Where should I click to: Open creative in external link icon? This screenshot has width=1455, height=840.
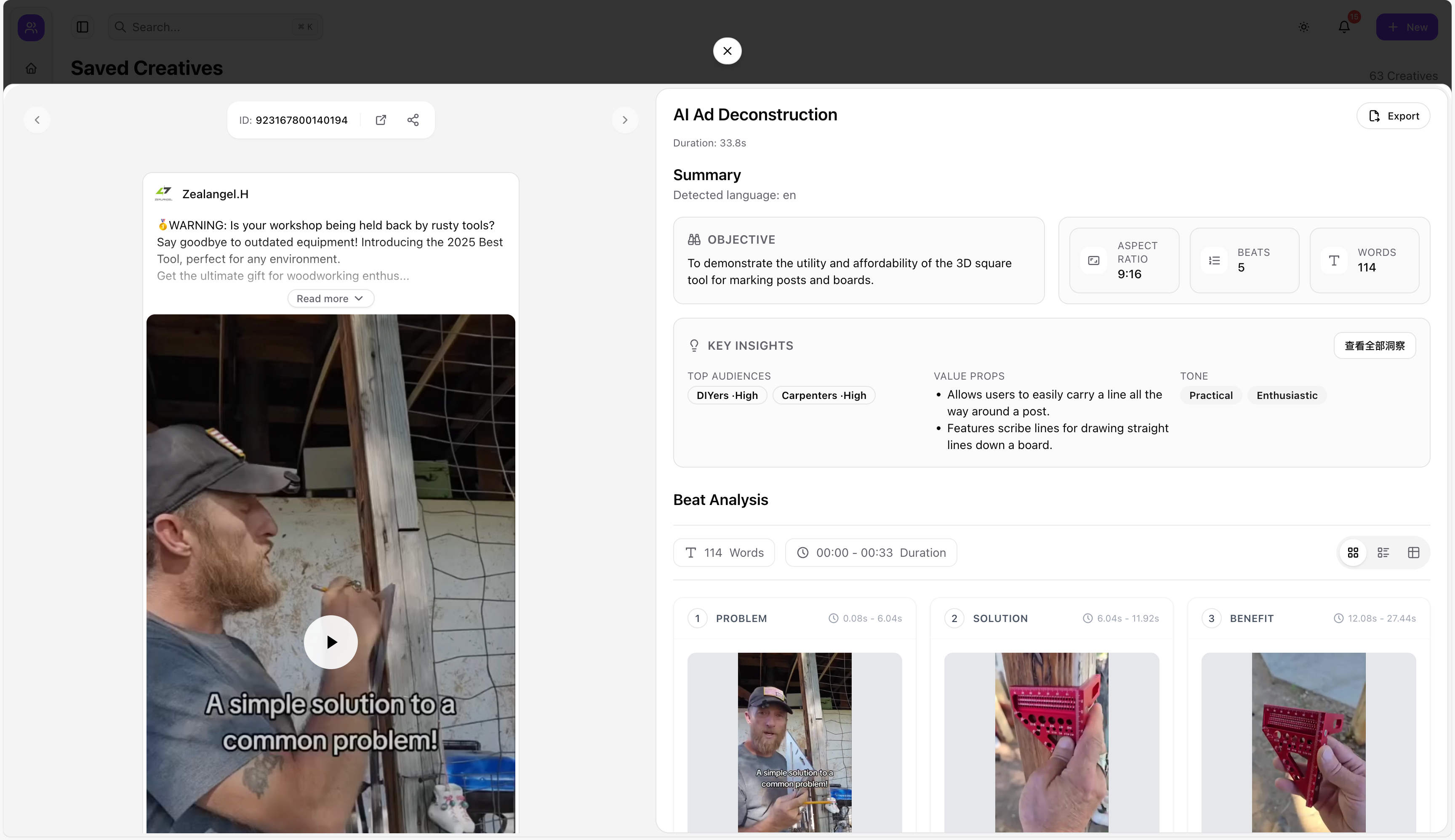point(381,120)
